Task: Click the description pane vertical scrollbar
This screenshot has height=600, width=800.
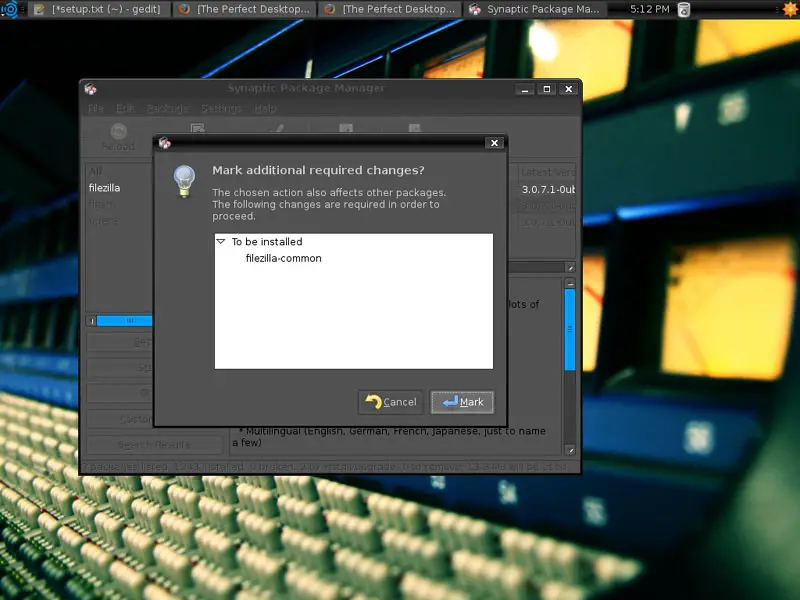Action: tap(570, 330)
